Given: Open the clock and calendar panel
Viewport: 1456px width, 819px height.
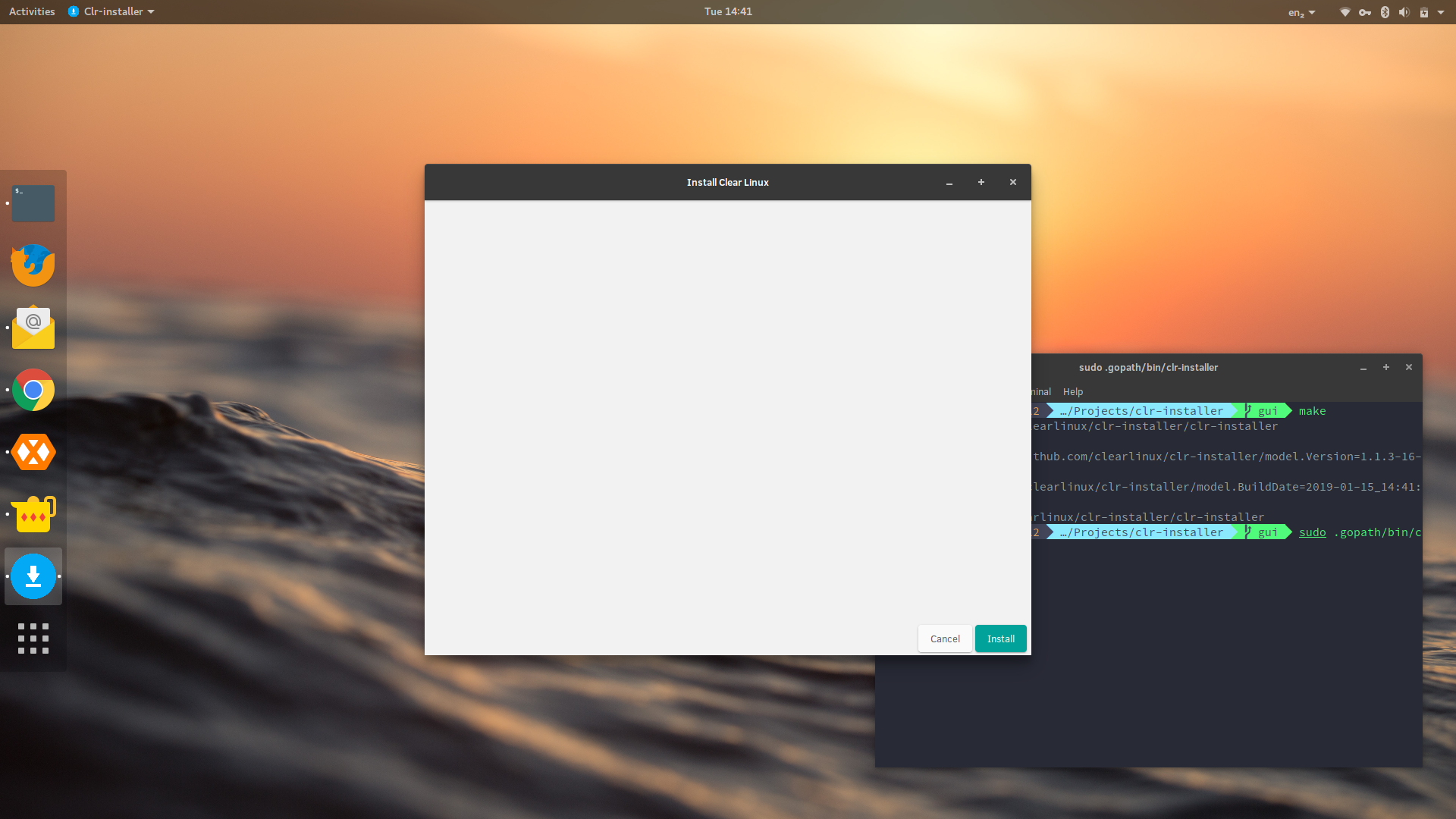Looking at the screenshot, I should 728,11.
